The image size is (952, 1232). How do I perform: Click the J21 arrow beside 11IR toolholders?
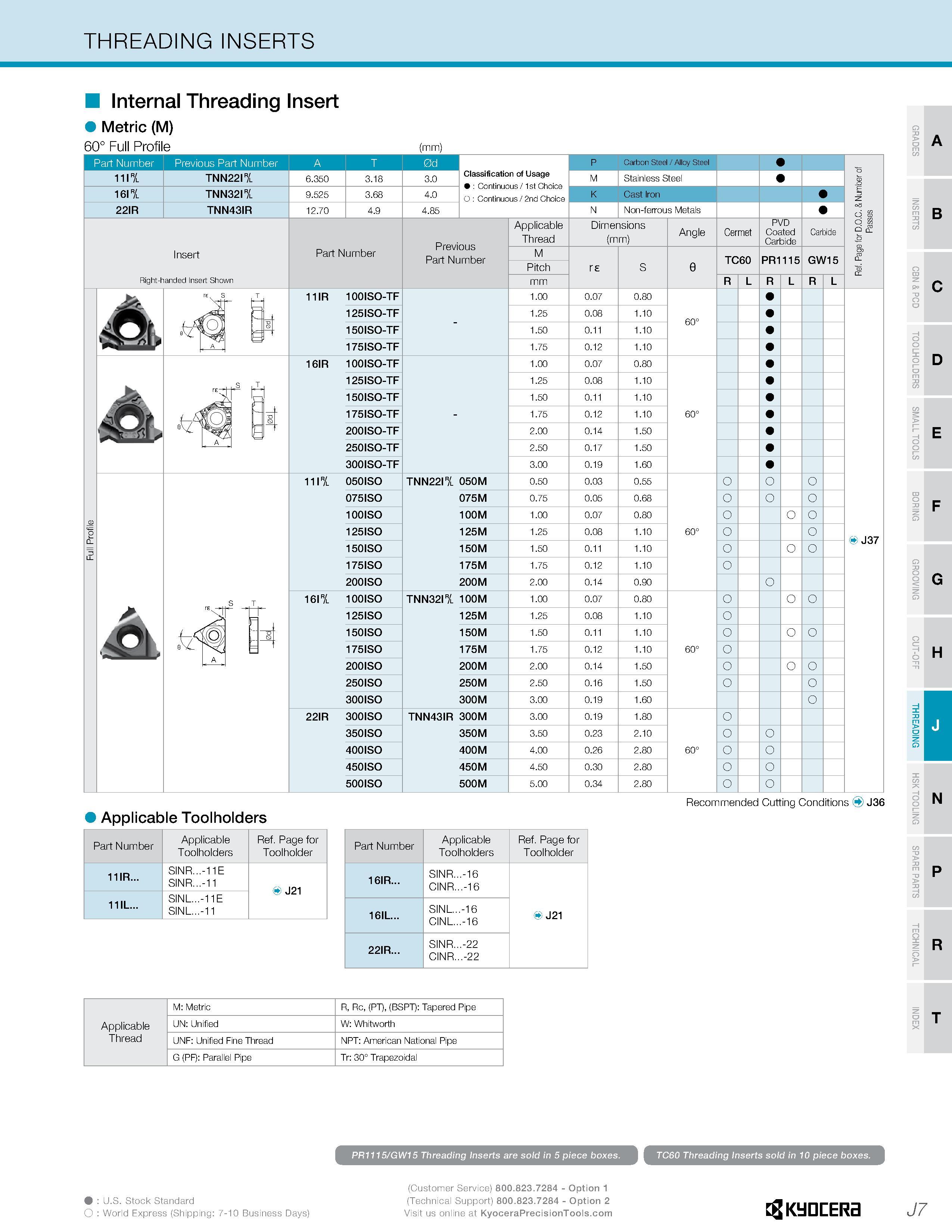(x=277, y=891)
